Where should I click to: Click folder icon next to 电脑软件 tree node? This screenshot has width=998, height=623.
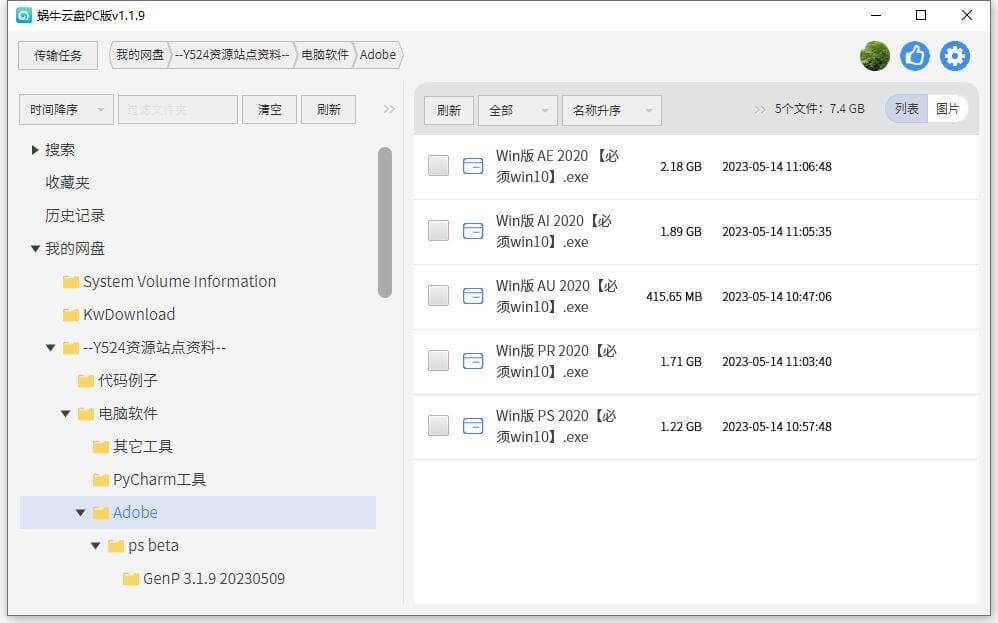pyautogui.click(x=86, y=414)
